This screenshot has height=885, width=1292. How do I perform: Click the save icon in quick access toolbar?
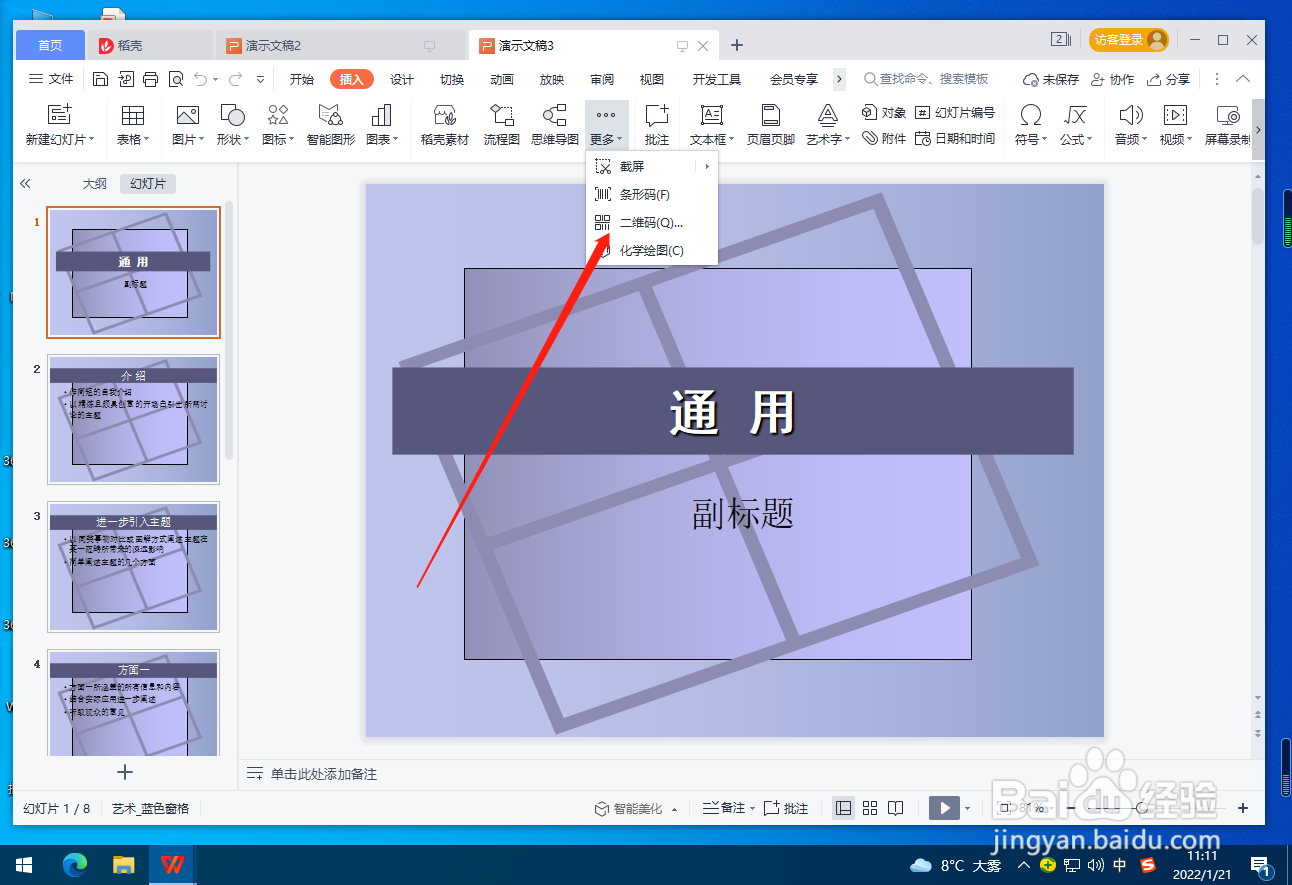click(x=100, y=79)
